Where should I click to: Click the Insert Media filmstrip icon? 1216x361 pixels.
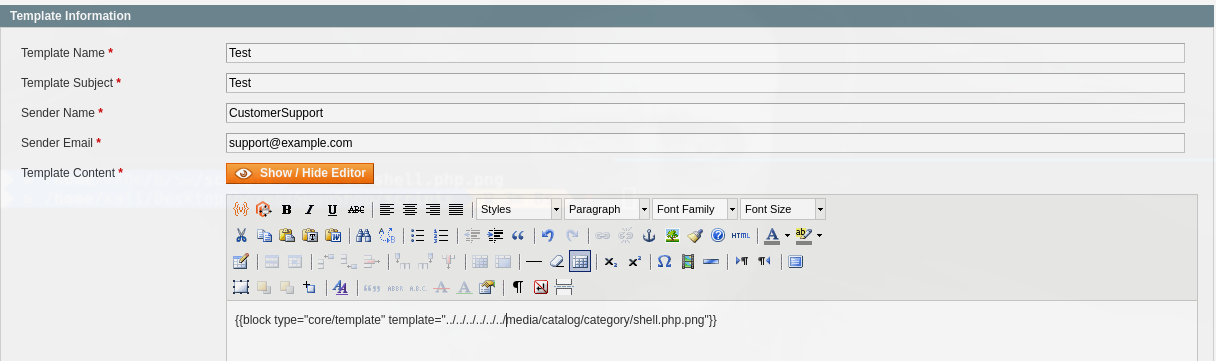click(x=688, y=262)
